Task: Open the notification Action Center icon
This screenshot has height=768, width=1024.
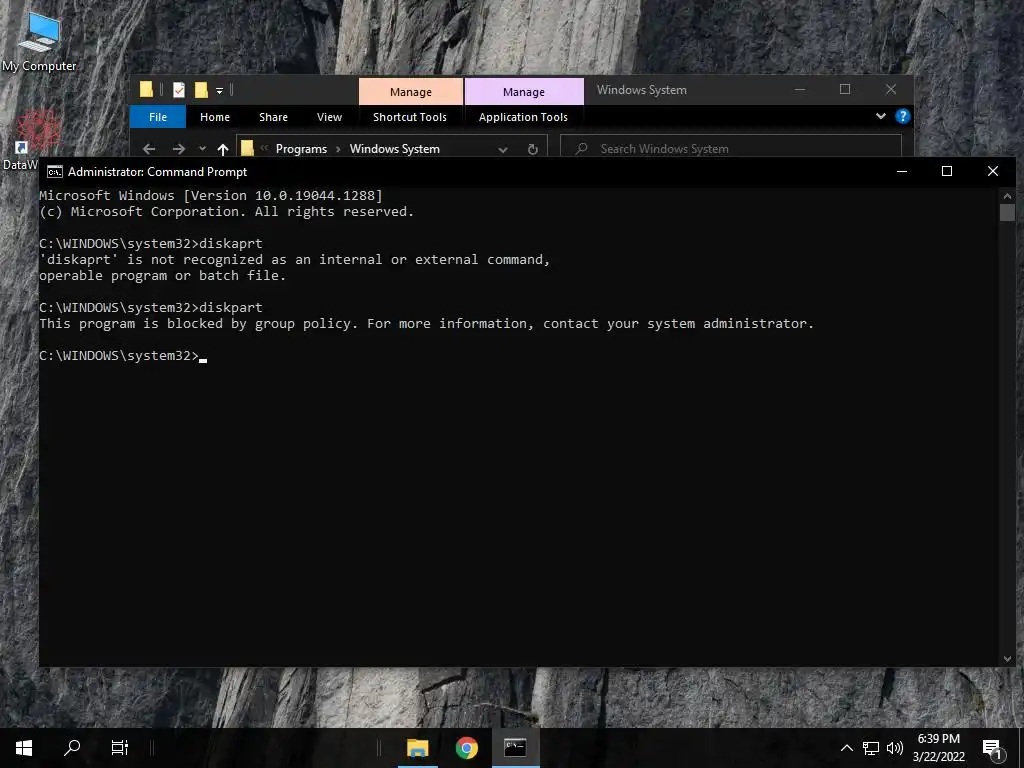Action: 992,748
